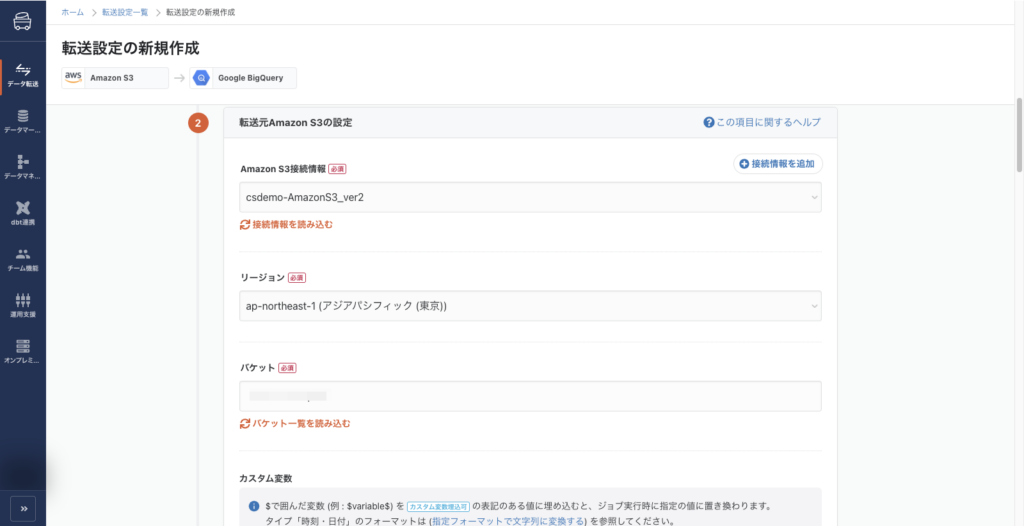Select the データマネジメント sidebar icon
Screen dimensions: 1024x526
tap(22, 167)
